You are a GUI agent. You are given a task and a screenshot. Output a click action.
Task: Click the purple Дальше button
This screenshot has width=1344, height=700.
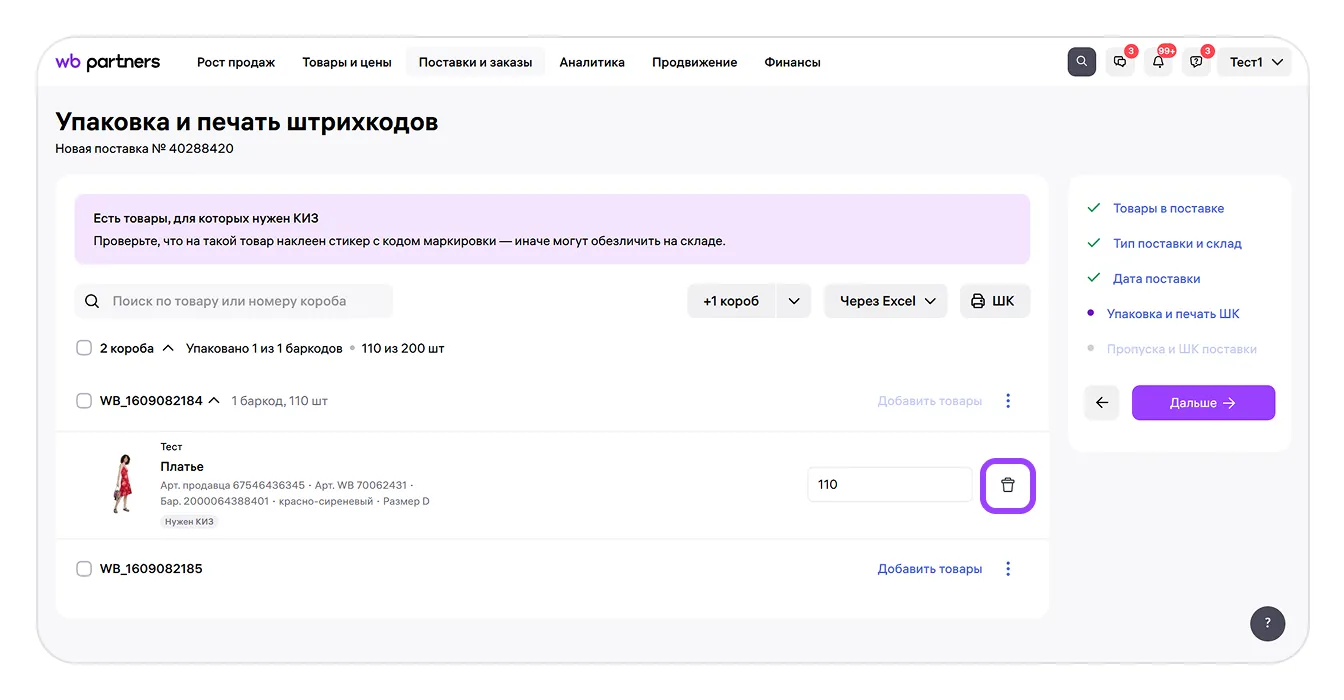(1203, 403)
